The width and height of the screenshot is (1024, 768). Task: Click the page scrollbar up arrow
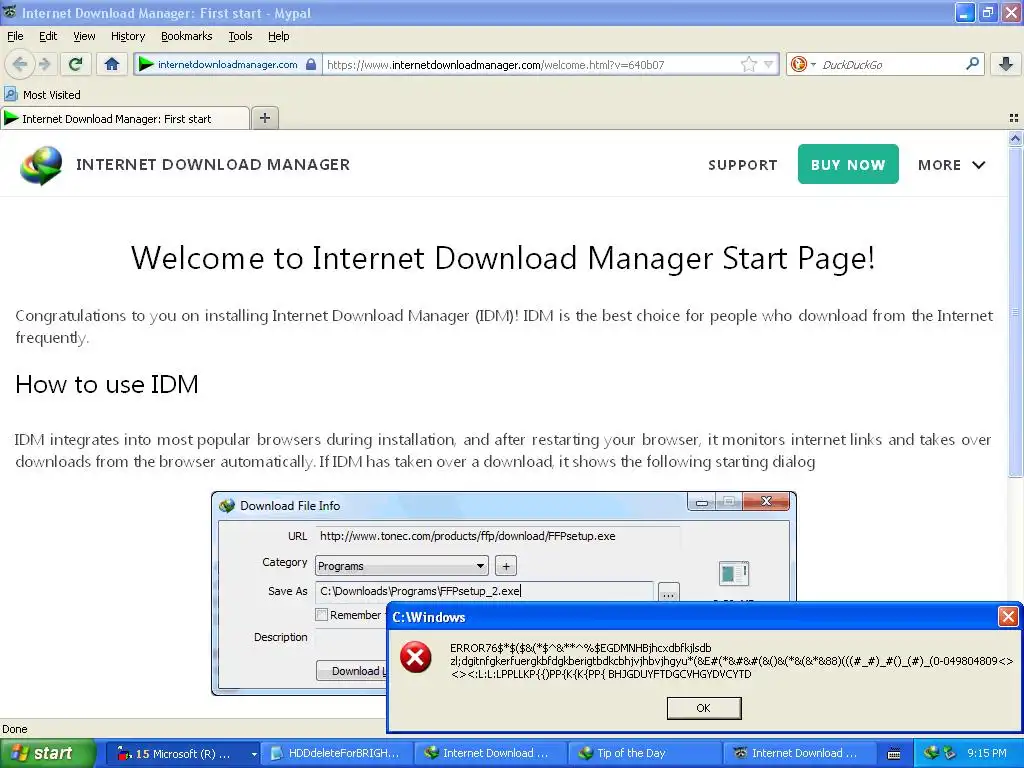point(1015,138)
